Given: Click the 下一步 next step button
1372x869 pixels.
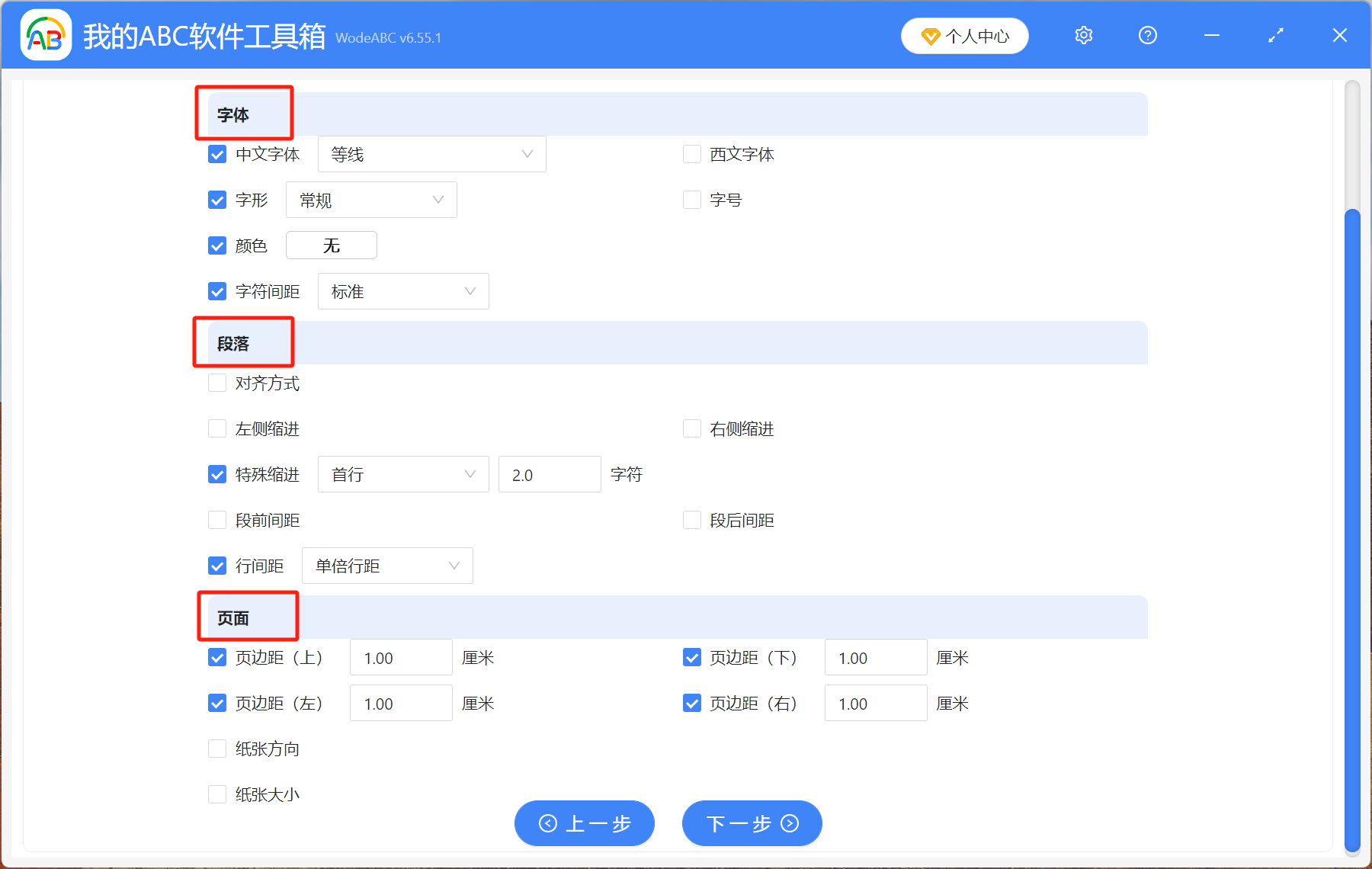Looking at the screenshot, I should [x=751, y=823].
